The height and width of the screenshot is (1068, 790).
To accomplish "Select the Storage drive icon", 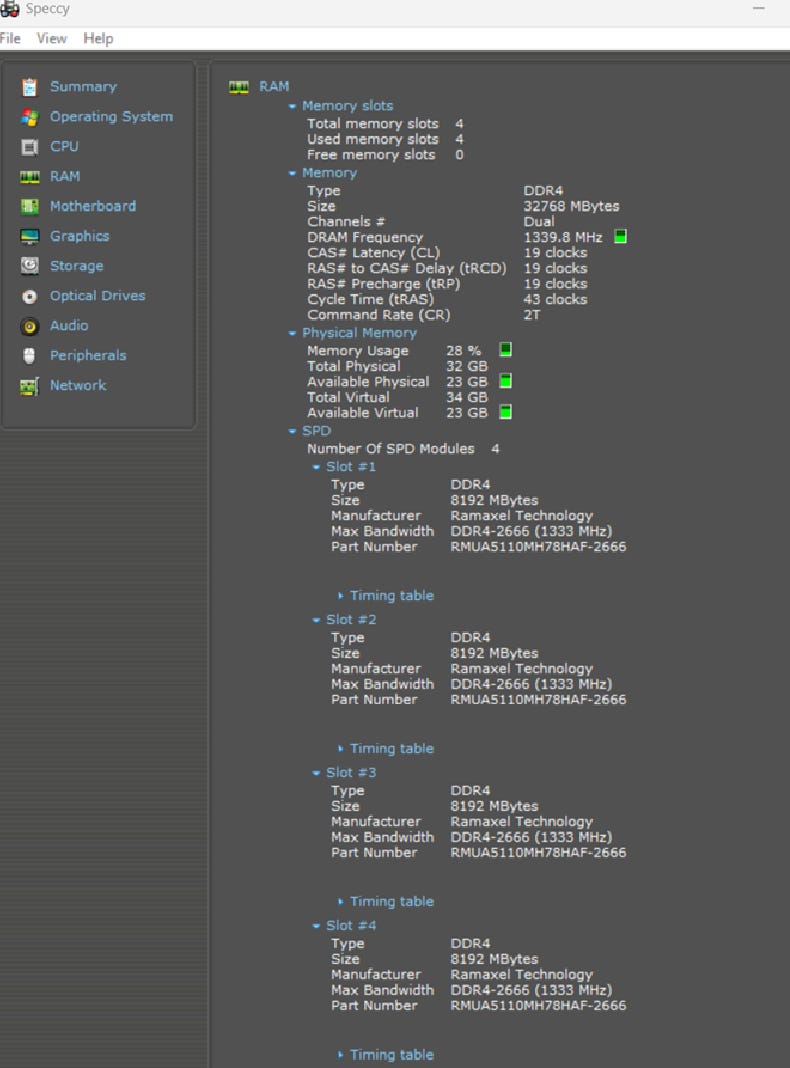I will tap(30, 266).
